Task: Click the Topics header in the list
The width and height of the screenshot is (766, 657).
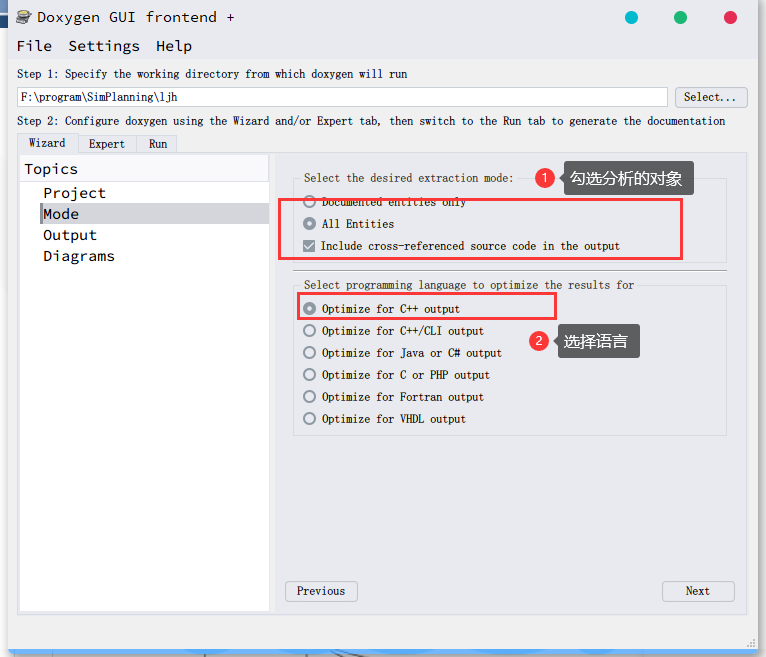Action: 144,169
